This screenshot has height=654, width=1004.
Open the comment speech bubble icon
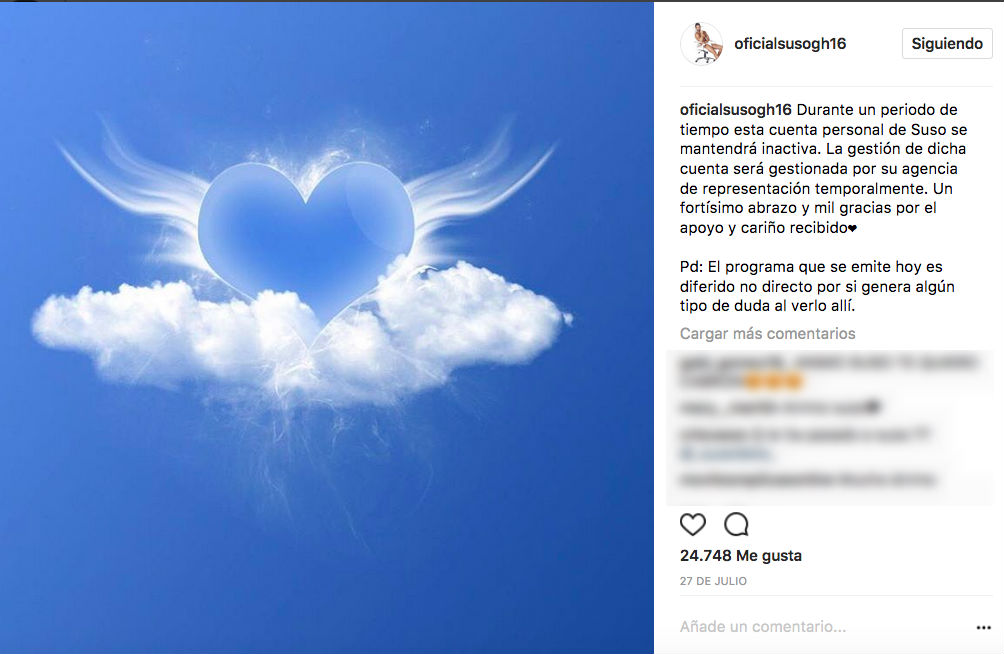pyautogui.click(x=736, y=524)
